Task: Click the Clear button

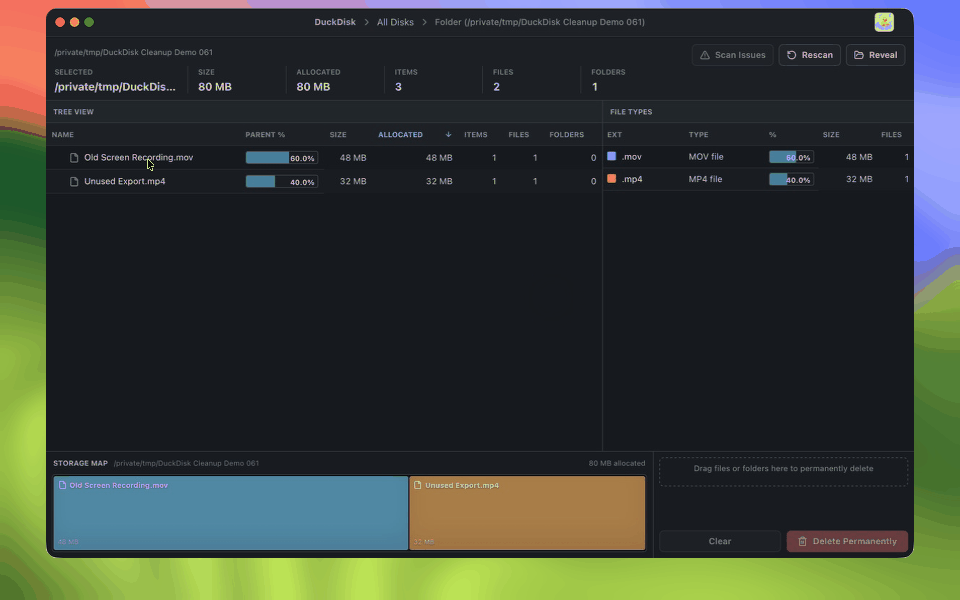Action: click(x=719, y=541)
